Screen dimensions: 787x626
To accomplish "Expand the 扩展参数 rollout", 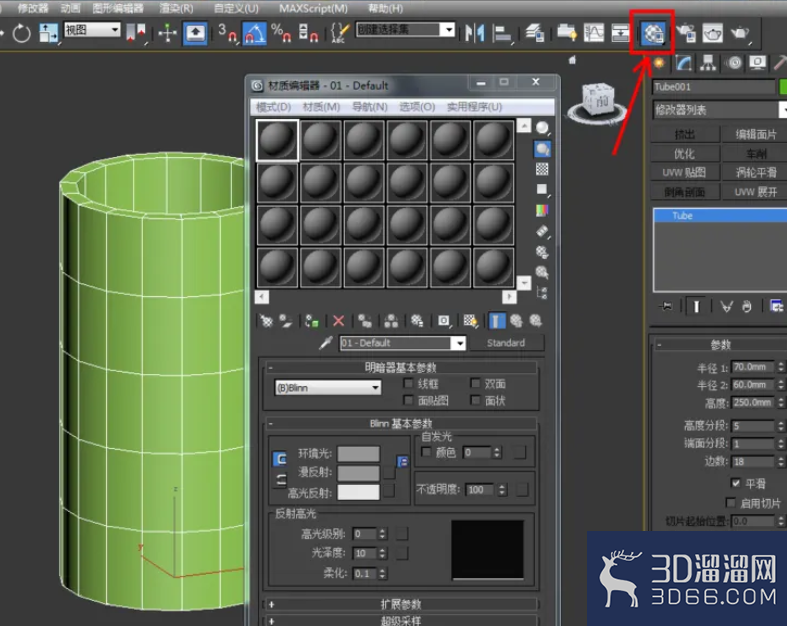I will pos(401,604).
